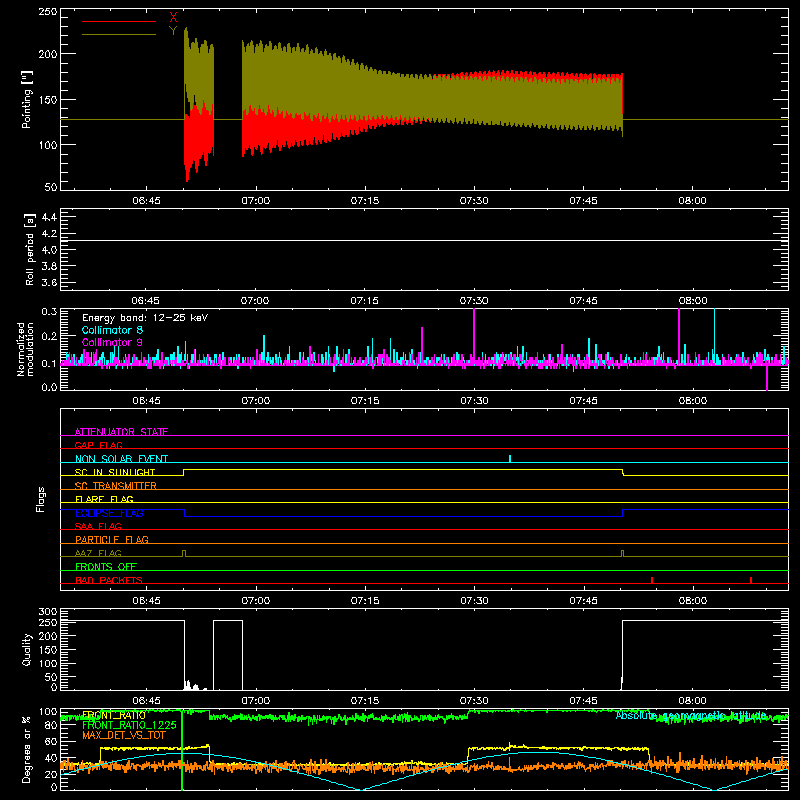Click the 06:45 tick under Flags plot

146,600
